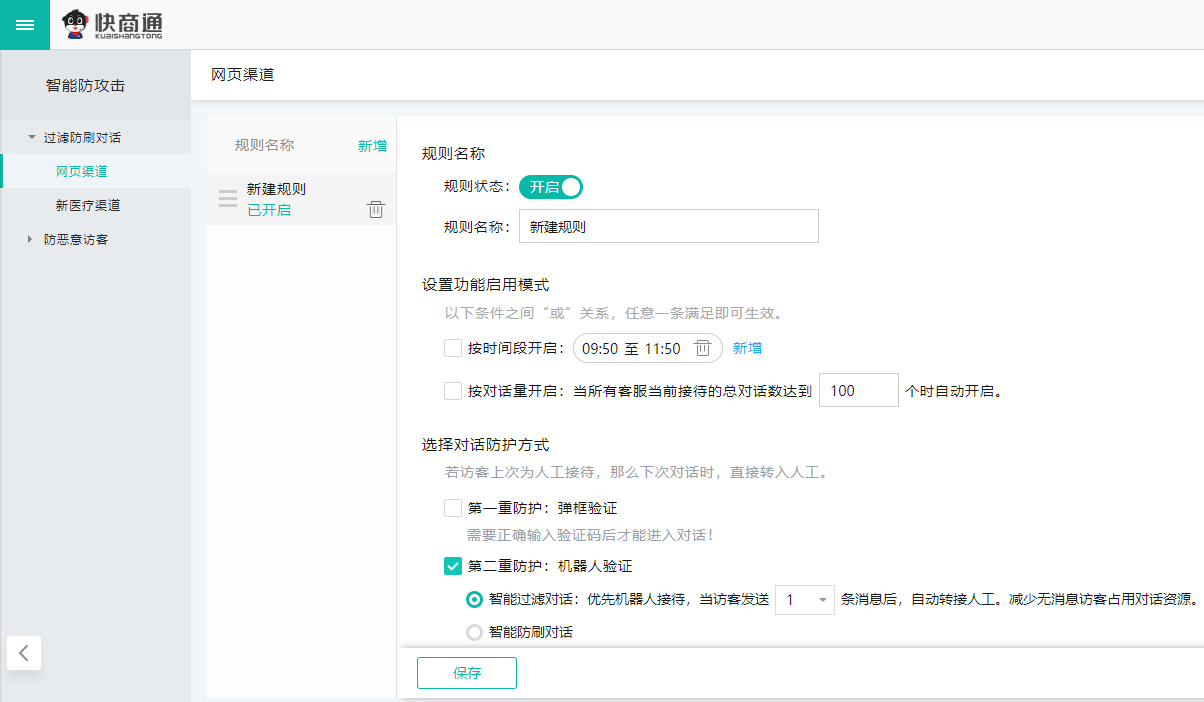This screenshot has width=1204, height=702.
Task: Click the drag handle beside 新建规则
Action: (x=227, y=199)
